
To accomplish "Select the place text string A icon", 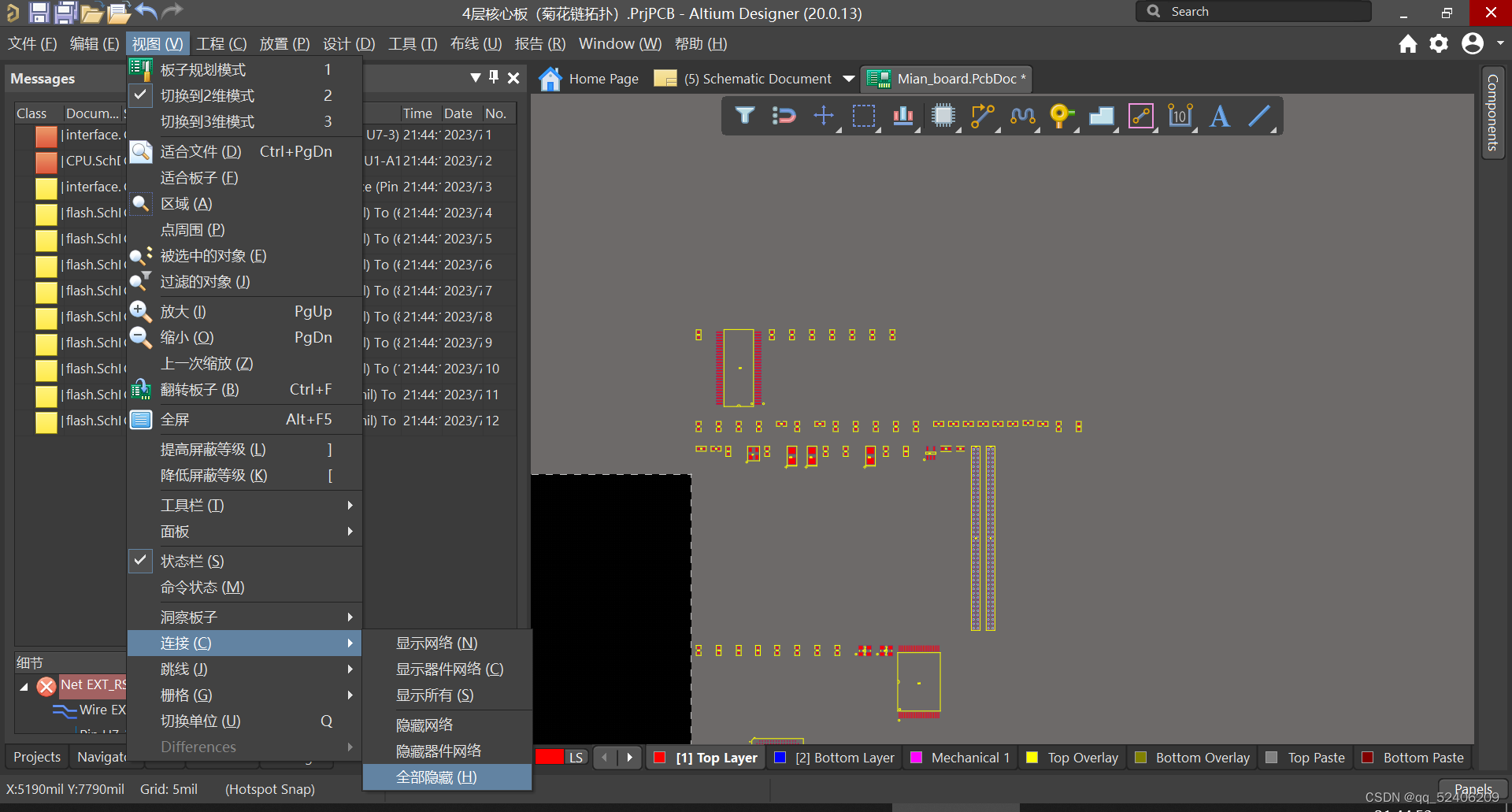I will click(1220, 116).
